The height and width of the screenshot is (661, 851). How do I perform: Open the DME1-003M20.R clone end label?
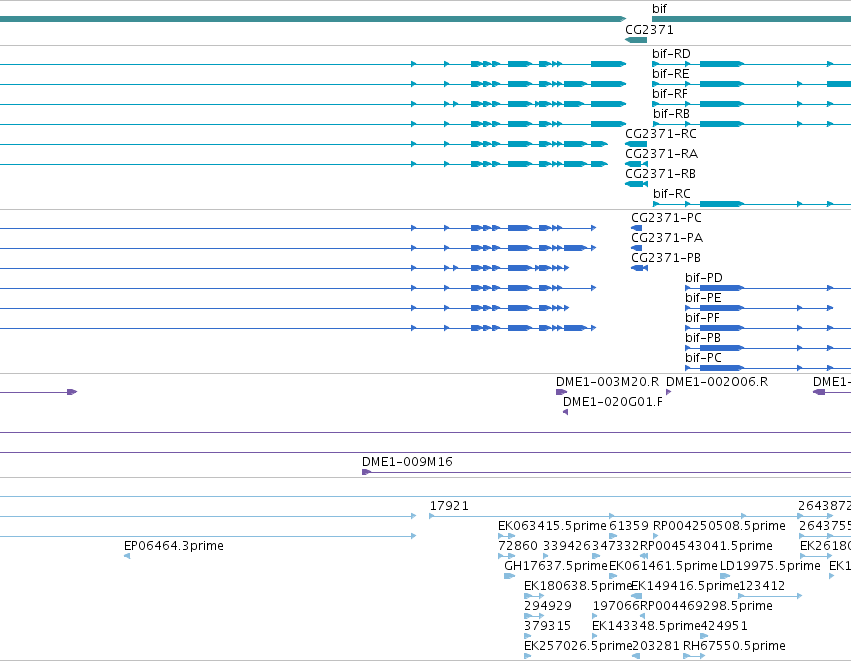(607, 382)
